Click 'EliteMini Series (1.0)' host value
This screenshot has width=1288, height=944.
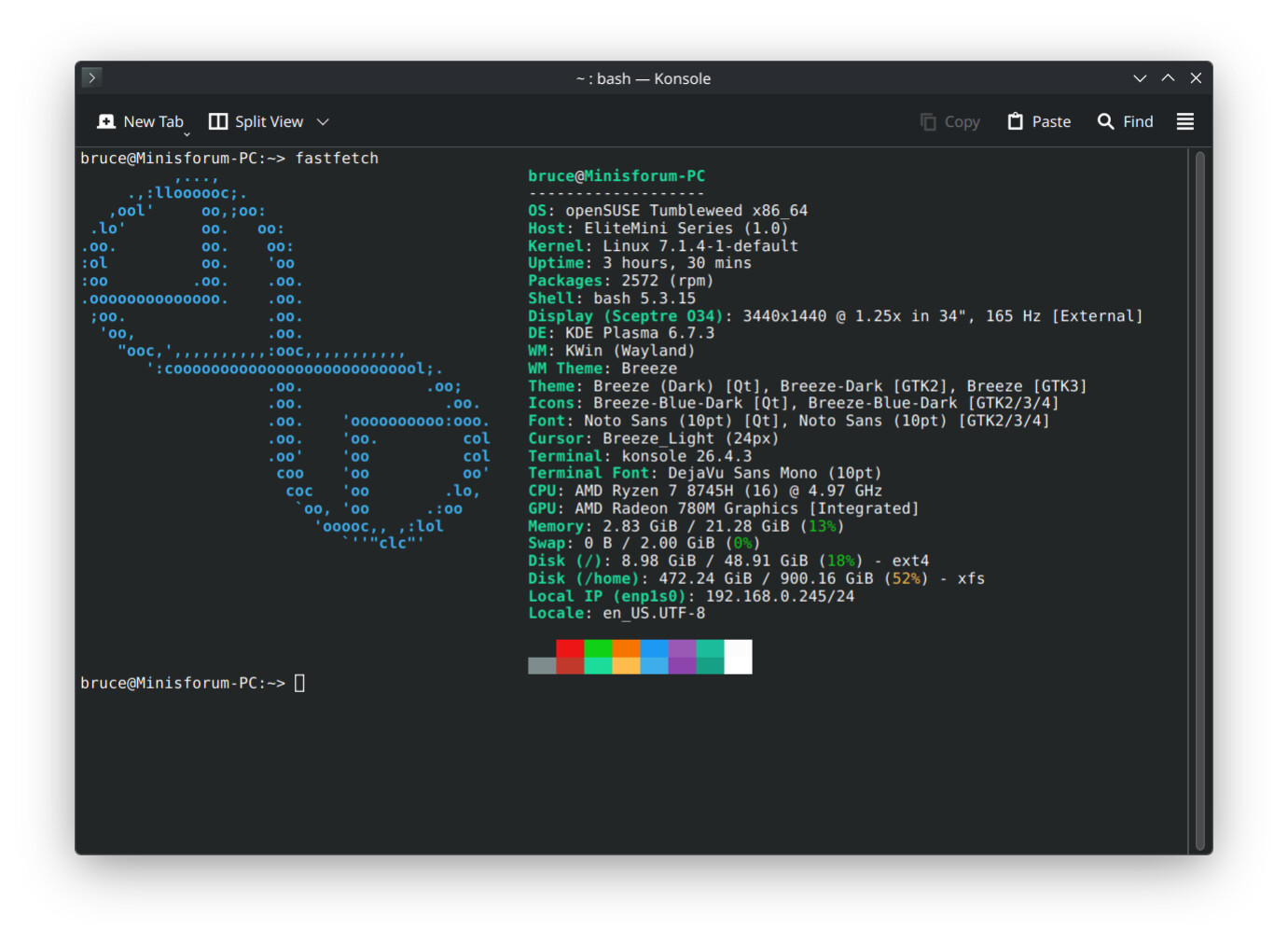point(686,229)
